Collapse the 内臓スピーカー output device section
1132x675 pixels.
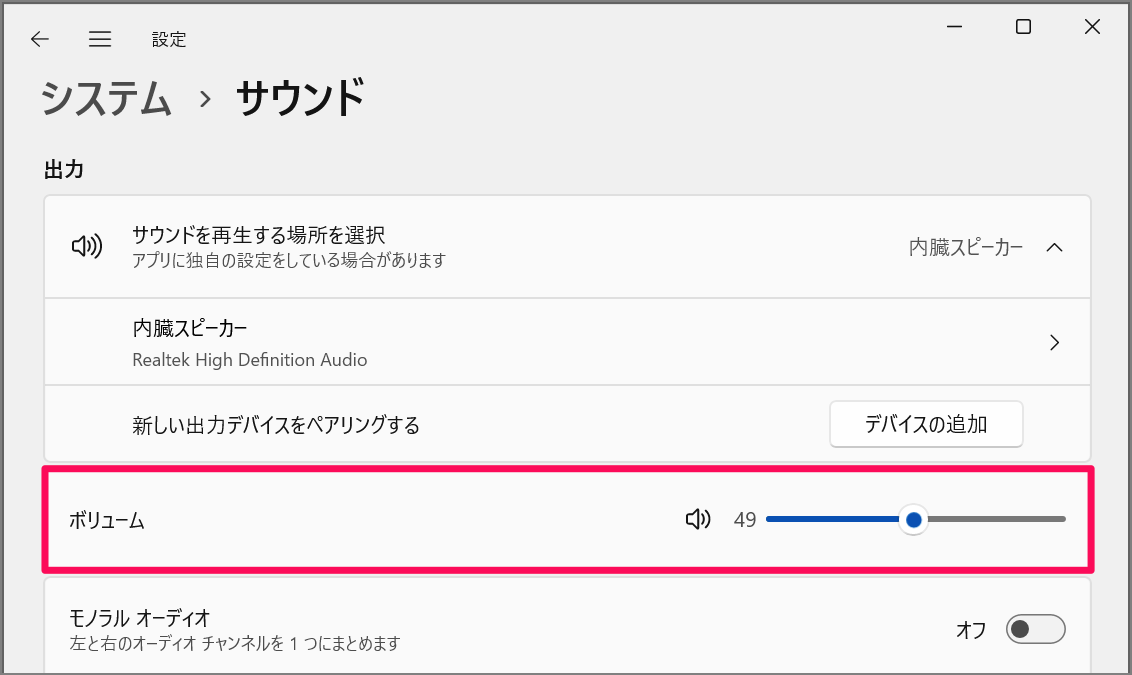click(x=1055, y=247)
